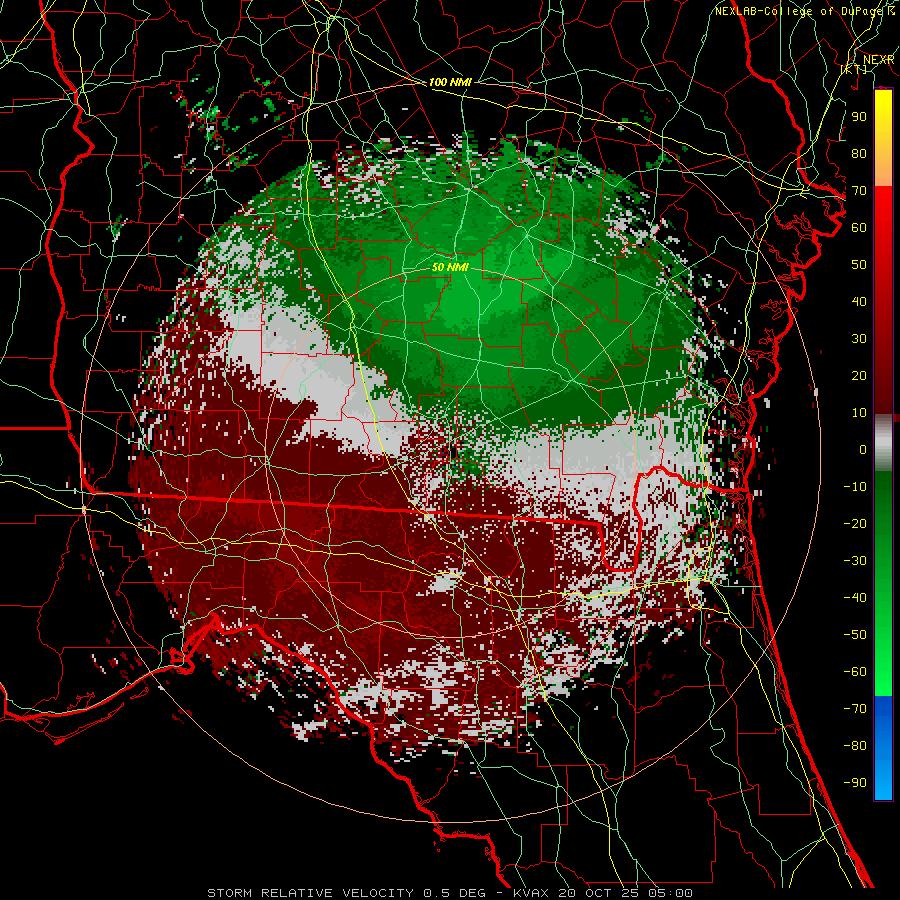Click the radar site at the center of the rings
Screen dimensions: 900x900
pos(451,453)
